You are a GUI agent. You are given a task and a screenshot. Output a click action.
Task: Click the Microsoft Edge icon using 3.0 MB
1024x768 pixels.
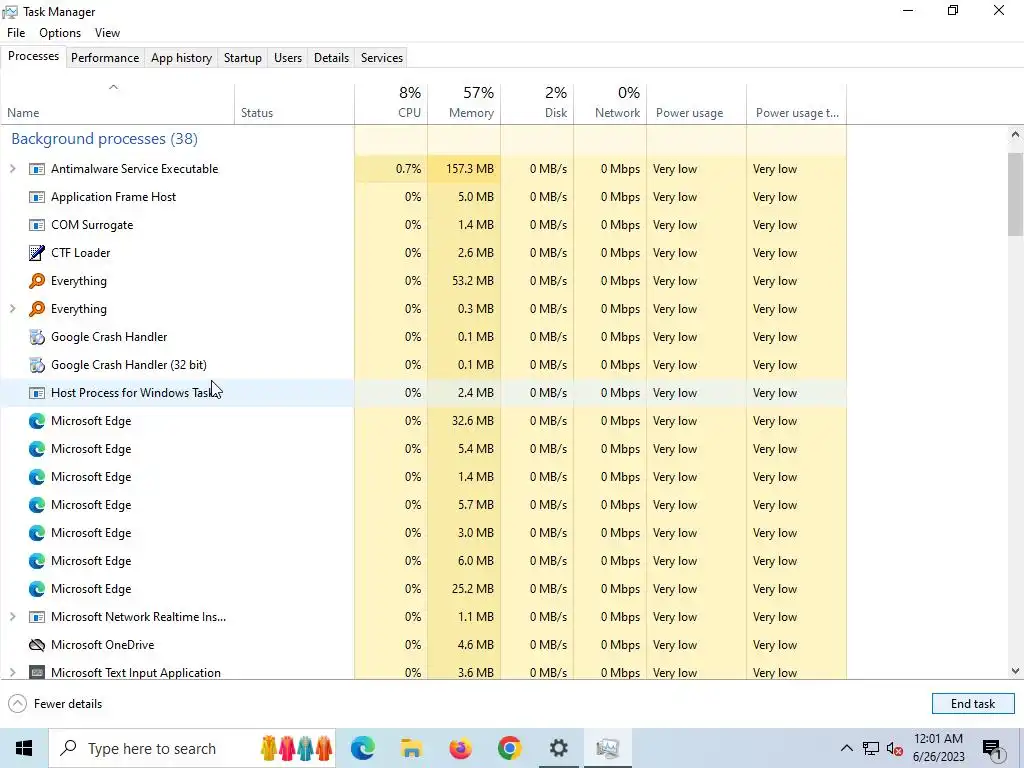(37, 533)
